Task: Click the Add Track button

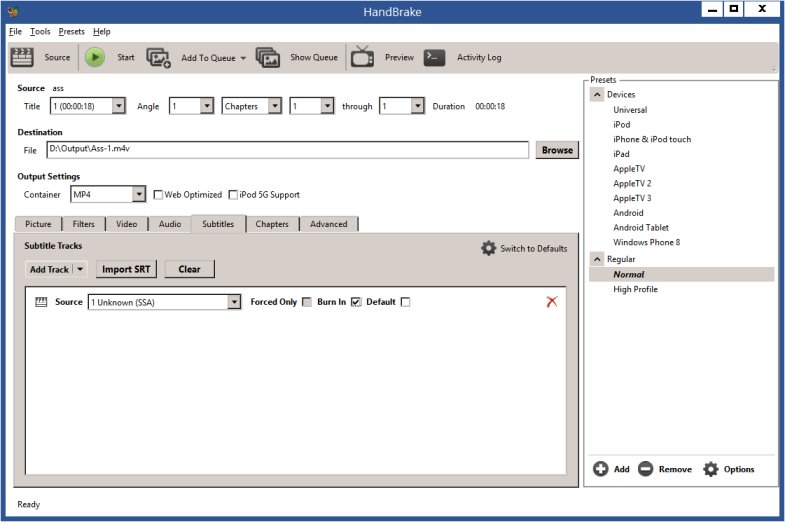Action: tap(50, 269)
